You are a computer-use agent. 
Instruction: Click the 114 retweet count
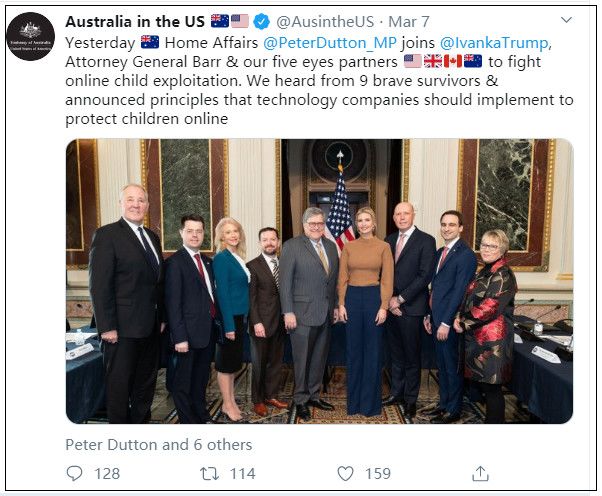coord(243,473)
